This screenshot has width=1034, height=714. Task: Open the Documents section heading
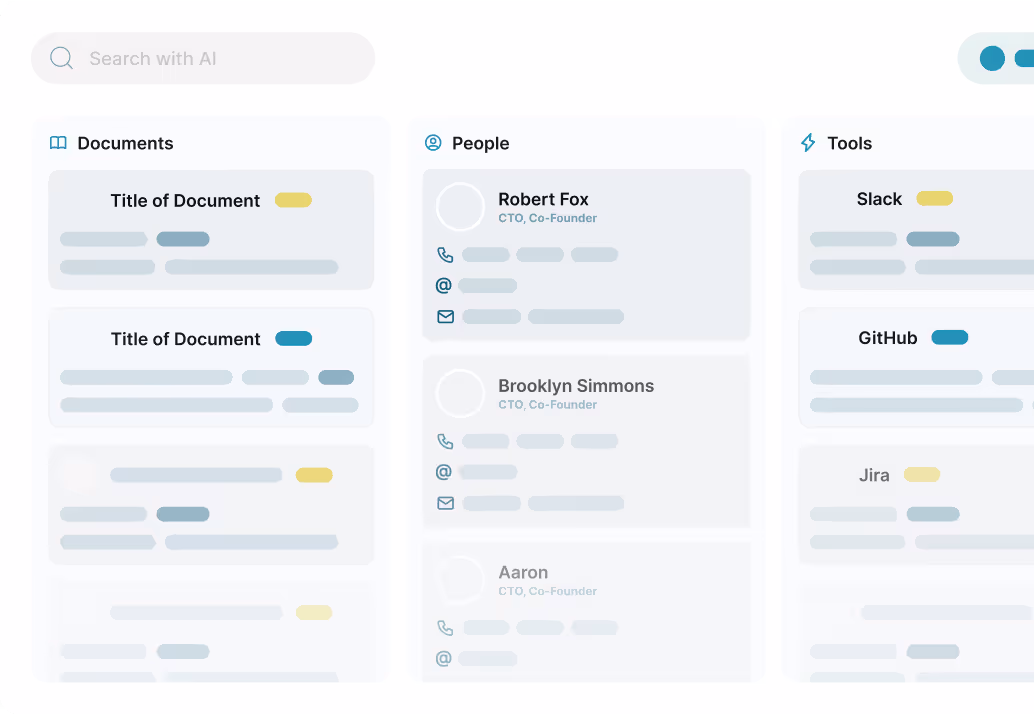(125, 143)
